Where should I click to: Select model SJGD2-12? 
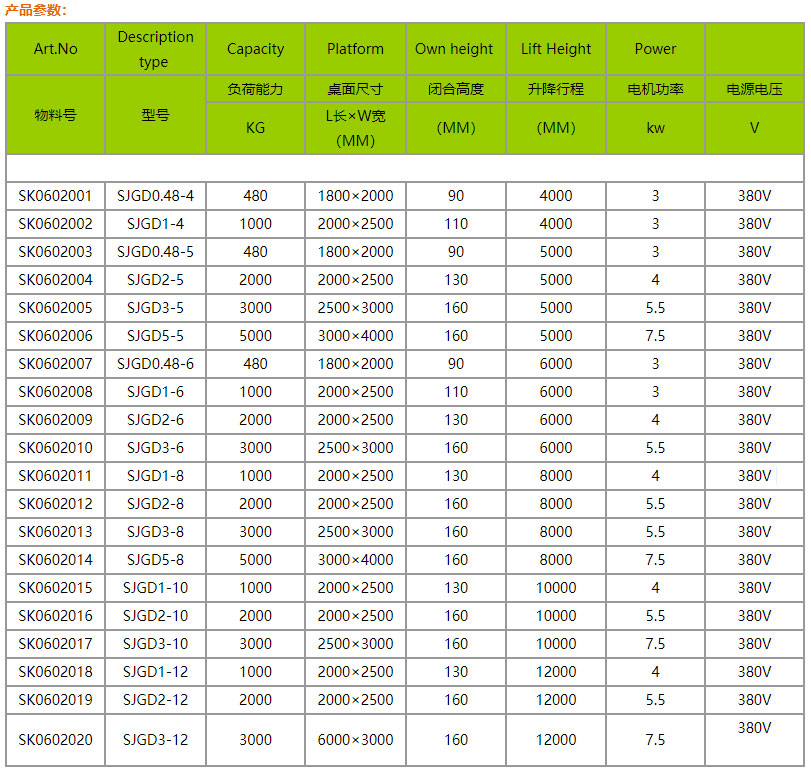coord(155,699)
